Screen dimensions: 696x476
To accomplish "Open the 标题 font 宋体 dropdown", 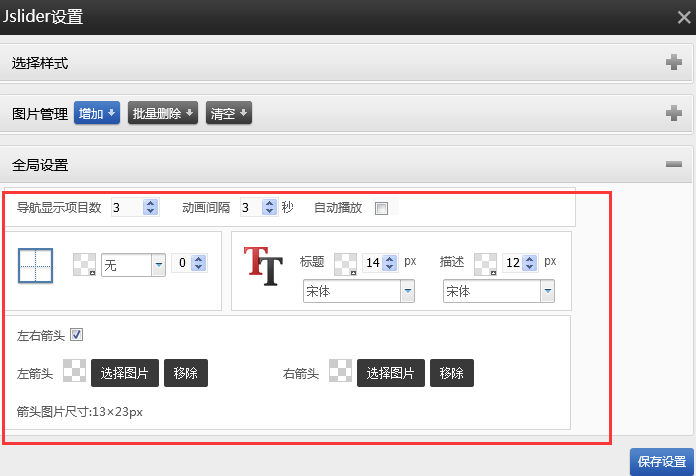I will point(359,291).
